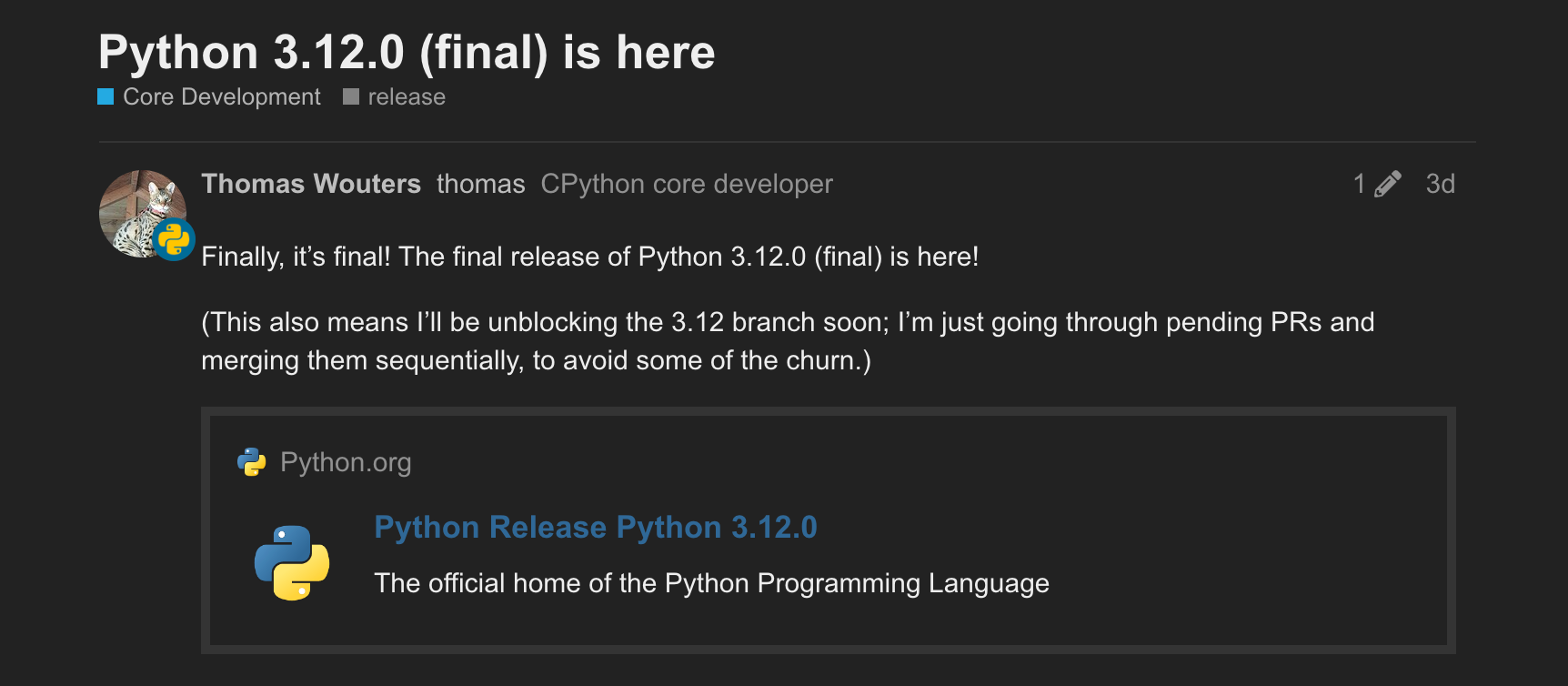The height and width of the screenshot is (686, 1568).
Task: Click the small Python.org favicon
Action: (251, 462)
